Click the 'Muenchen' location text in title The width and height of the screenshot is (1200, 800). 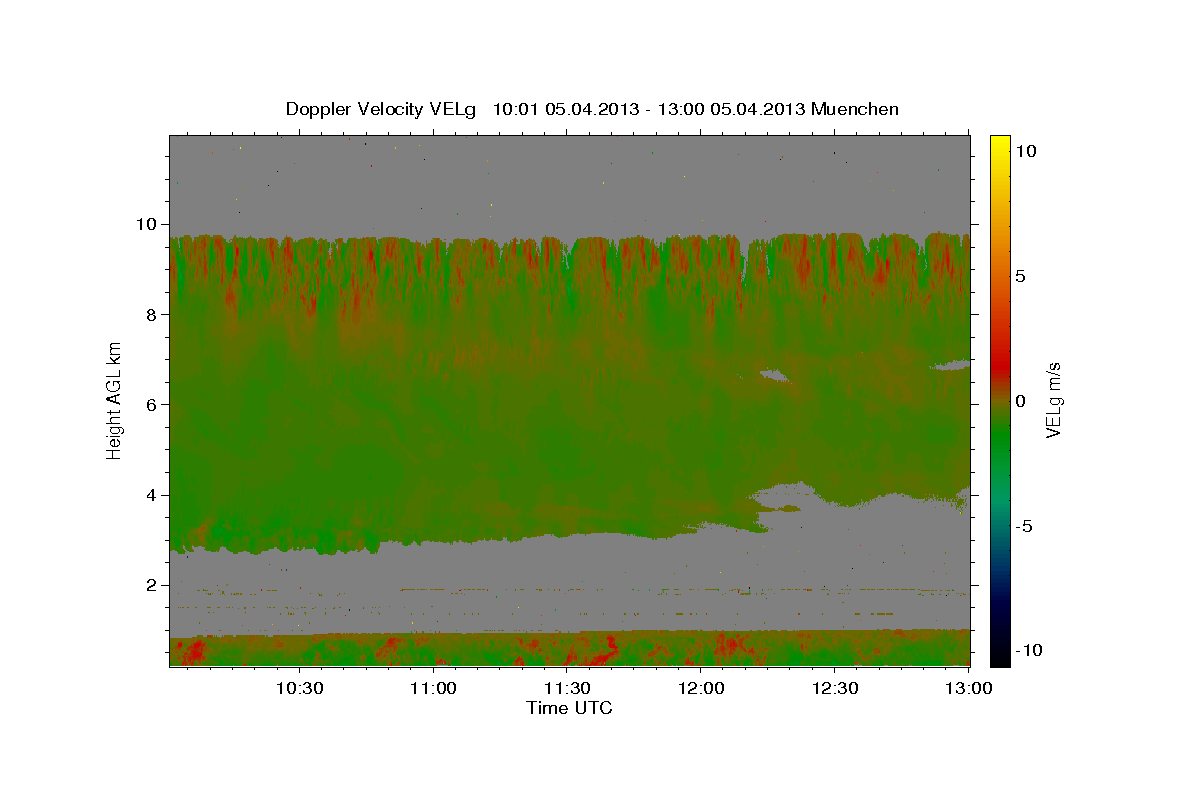tap(855, 109)
